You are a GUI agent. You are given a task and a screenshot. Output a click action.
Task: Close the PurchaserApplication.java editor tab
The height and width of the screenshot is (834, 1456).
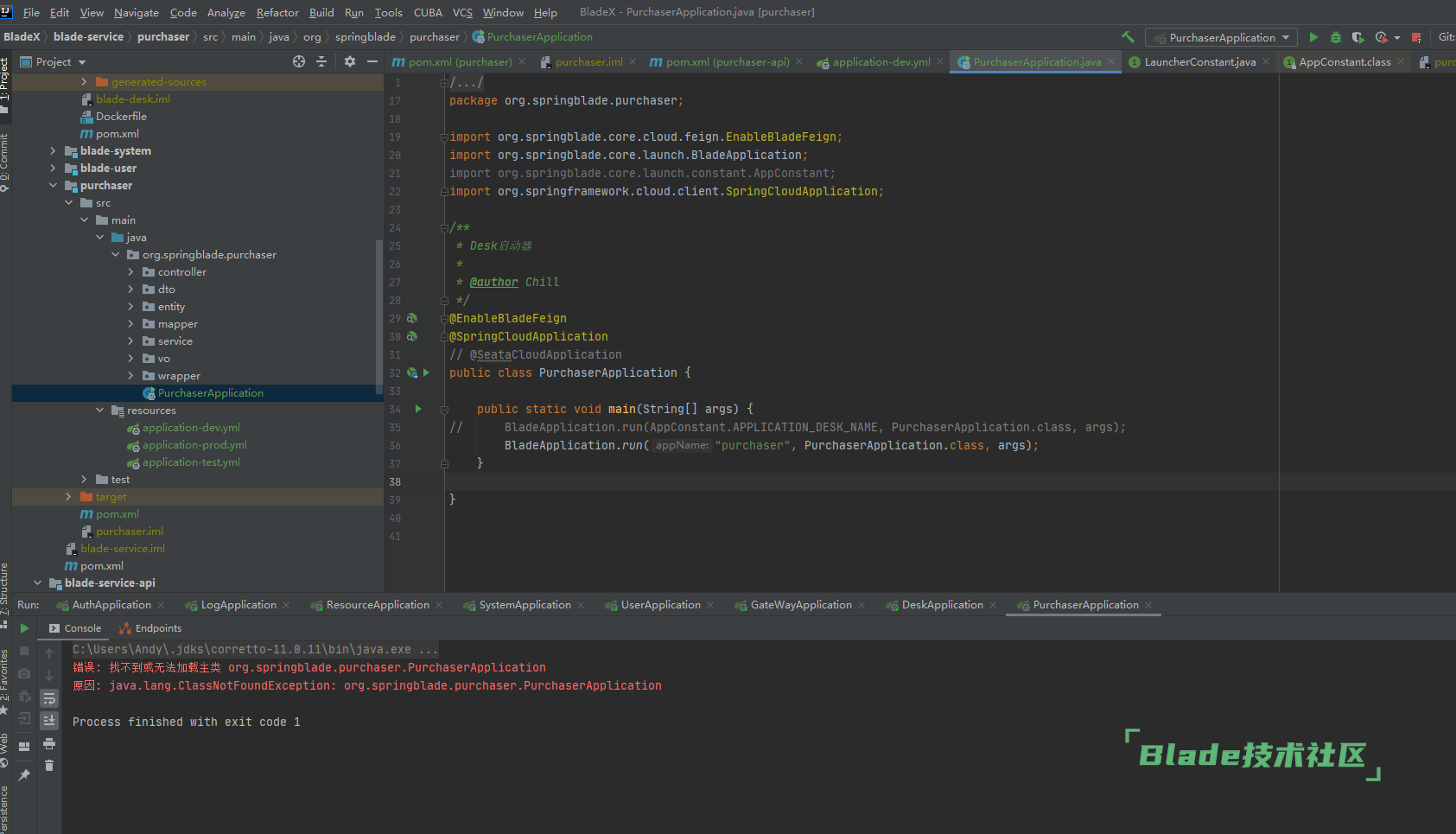[1111, 61]
